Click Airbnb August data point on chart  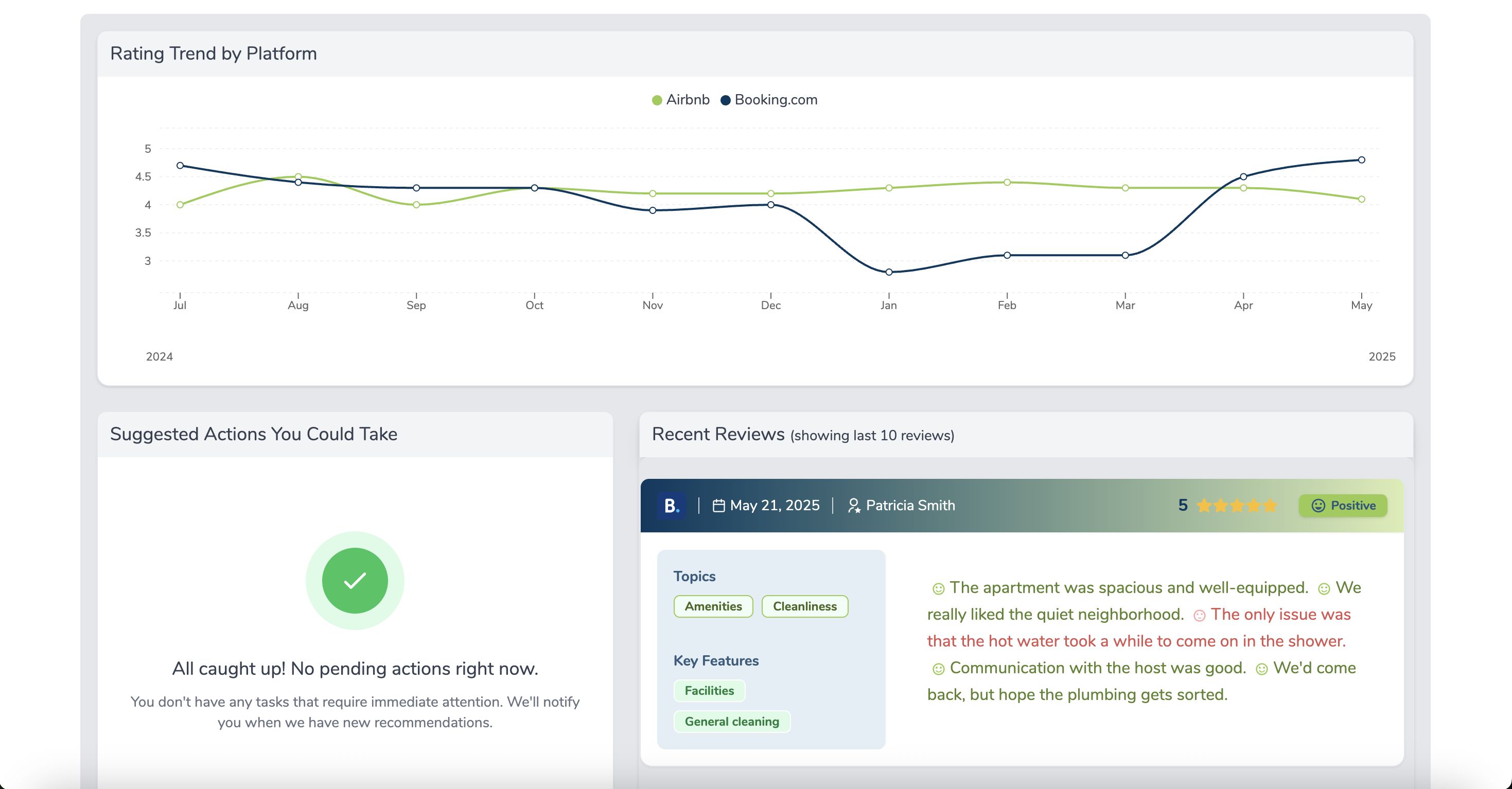click(298, 176)
